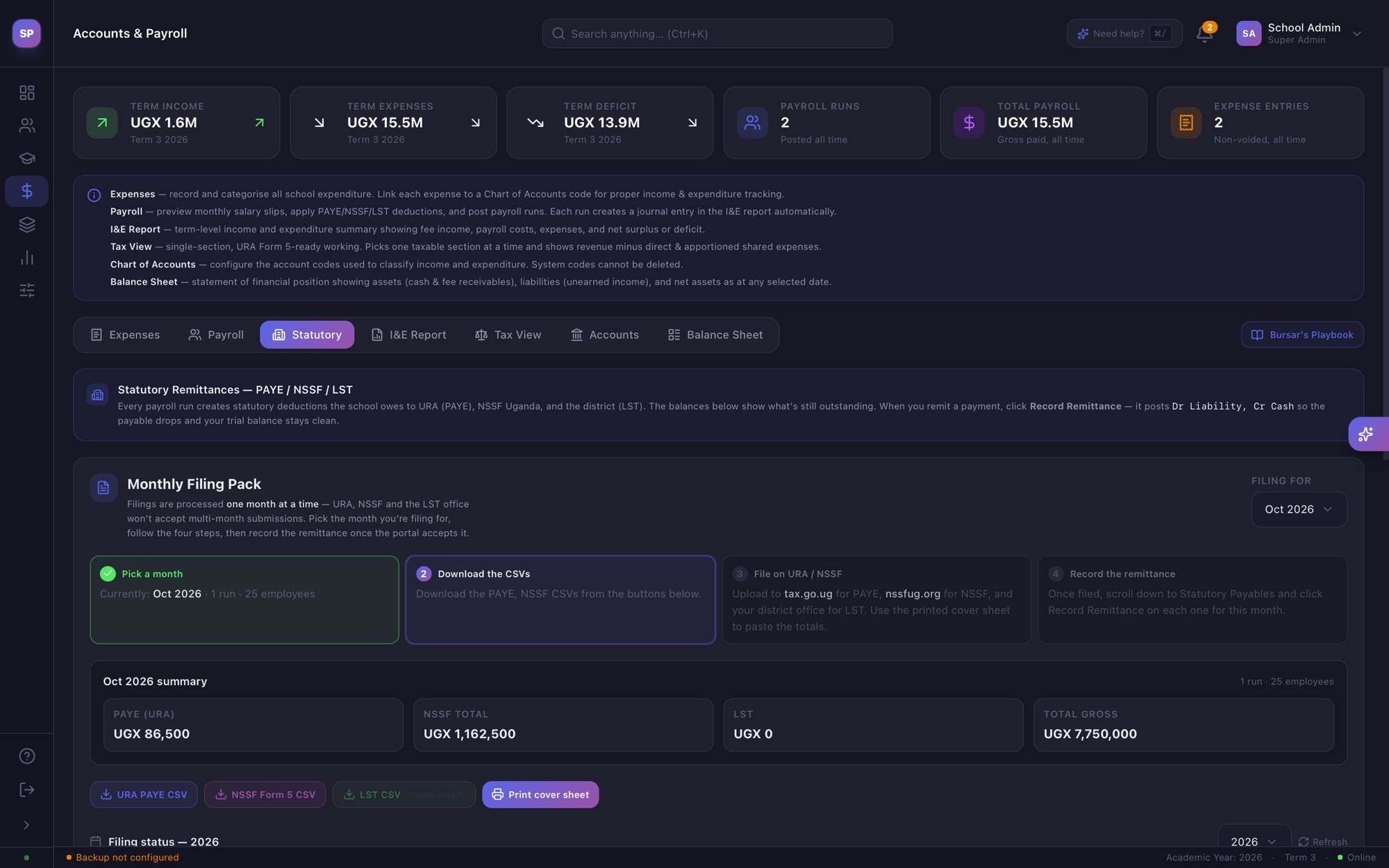Switch to the Balance Sheet tab

(x=715, y=335)
